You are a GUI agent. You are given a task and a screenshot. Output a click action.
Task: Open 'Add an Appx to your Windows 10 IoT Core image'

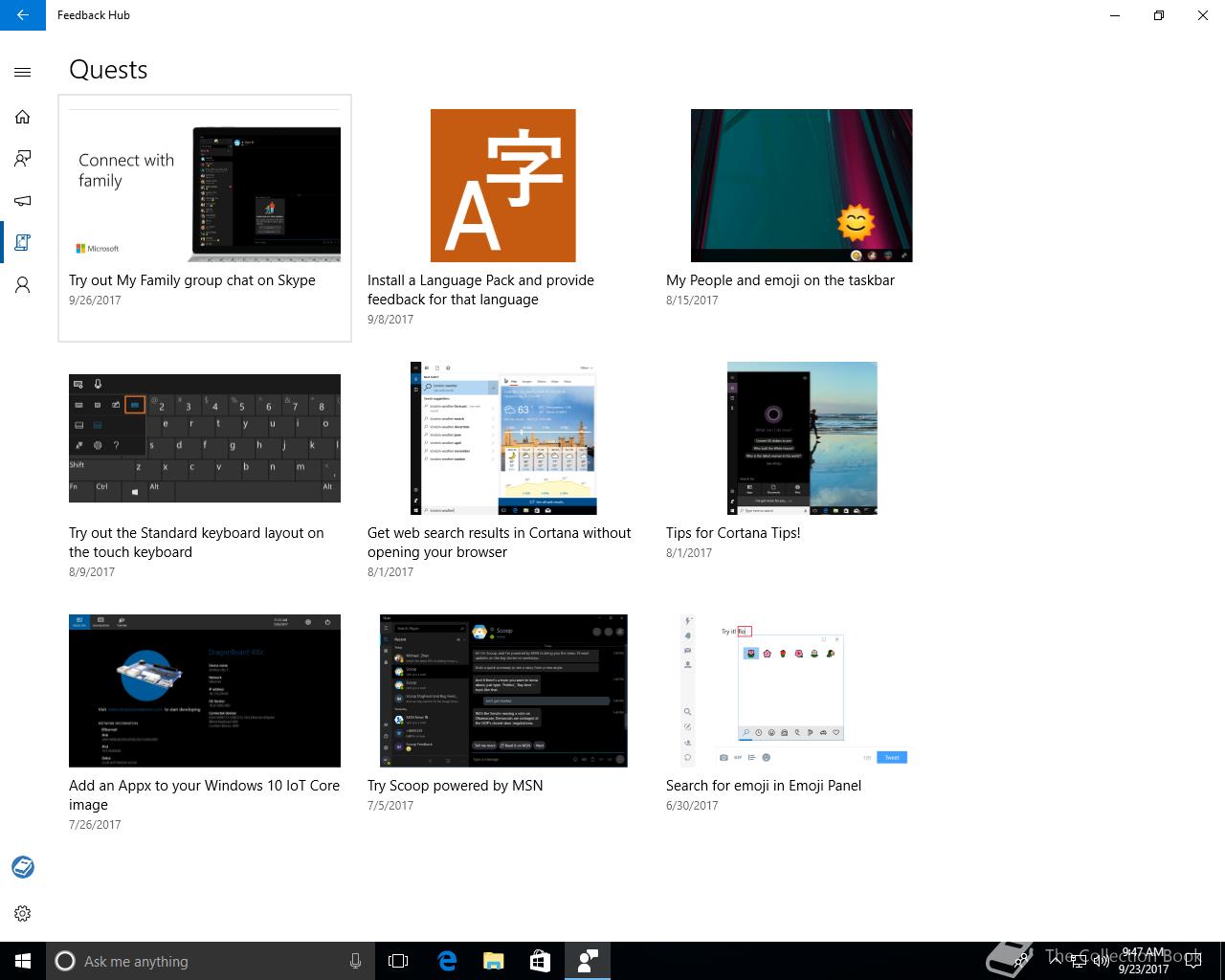click(x=204, y=795)
